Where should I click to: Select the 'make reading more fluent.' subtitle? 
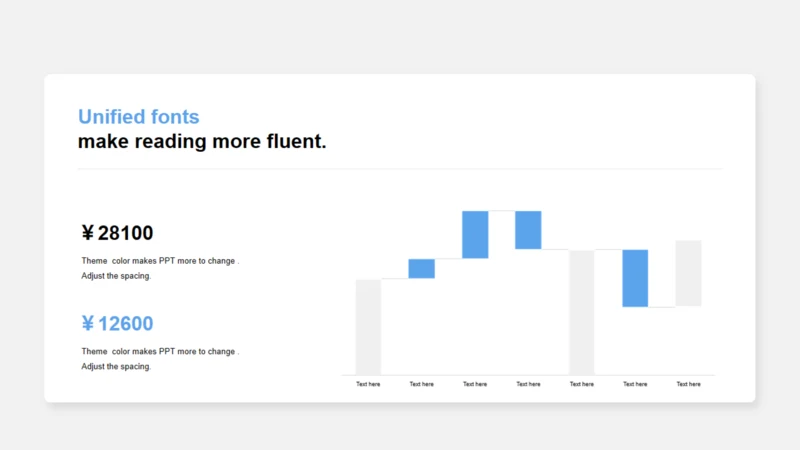click(202, 141)
